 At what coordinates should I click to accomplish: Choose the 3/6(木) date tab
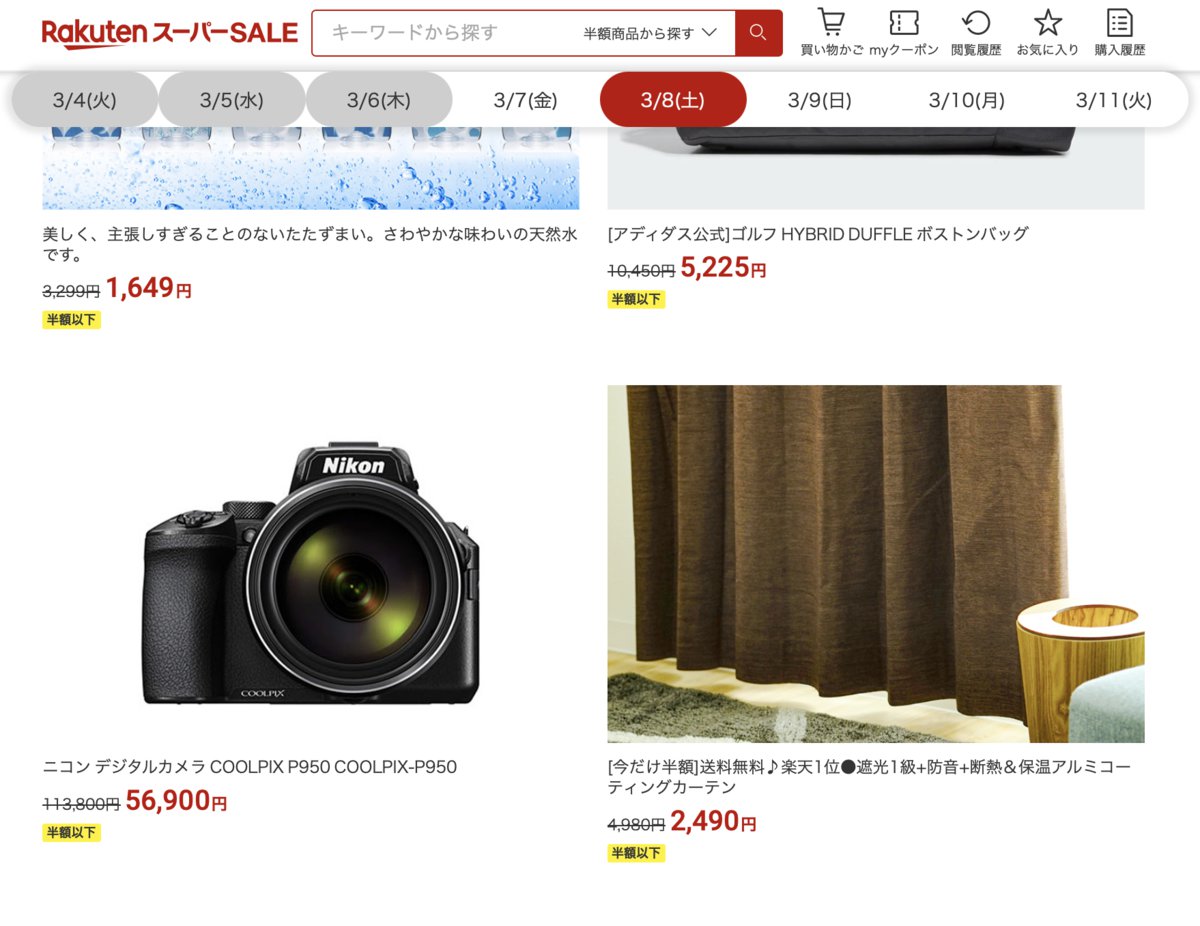(379, 100)
